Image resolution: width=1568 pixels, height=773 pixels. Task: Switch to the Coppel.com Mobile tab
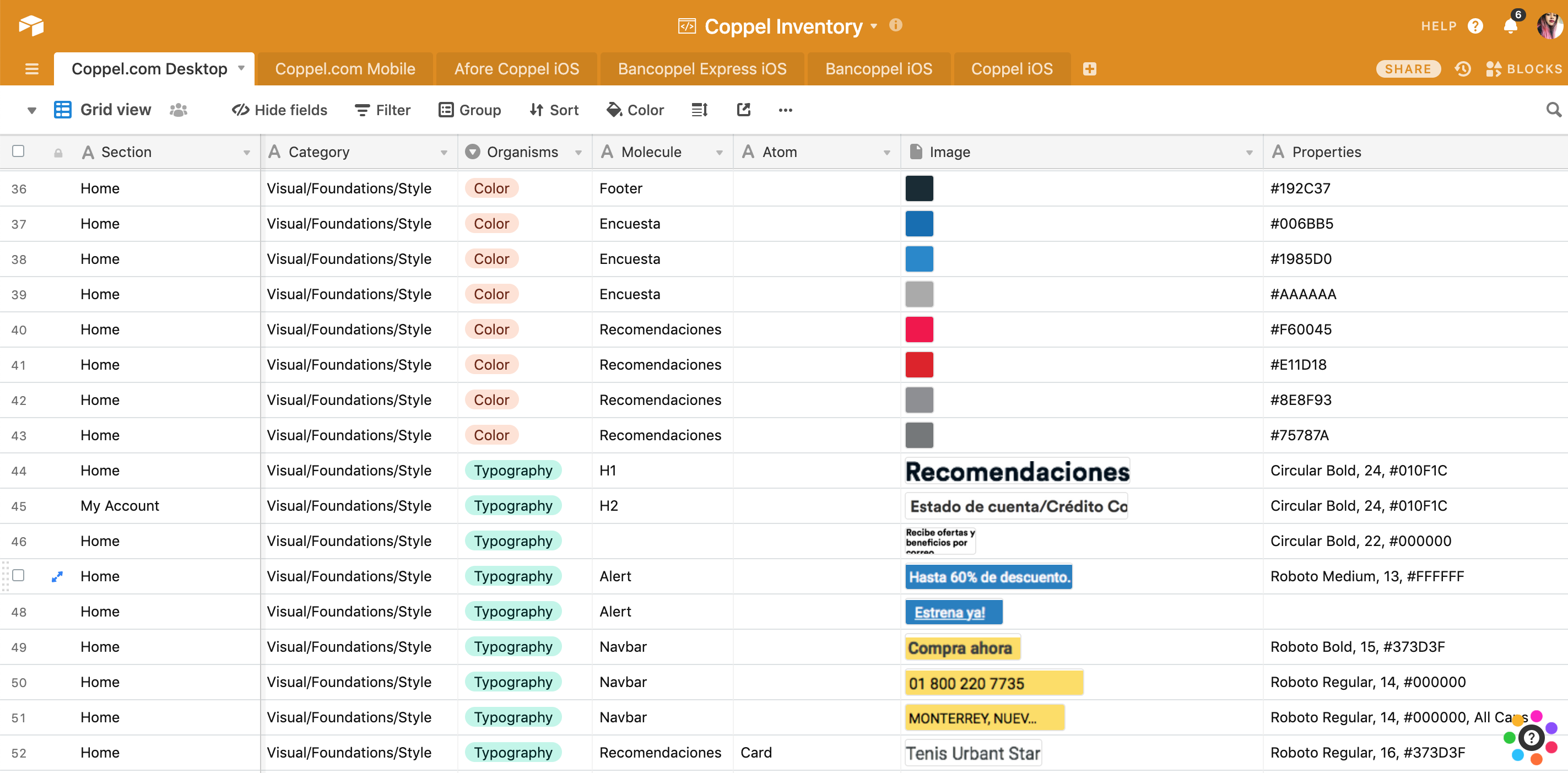click(344, 69)
